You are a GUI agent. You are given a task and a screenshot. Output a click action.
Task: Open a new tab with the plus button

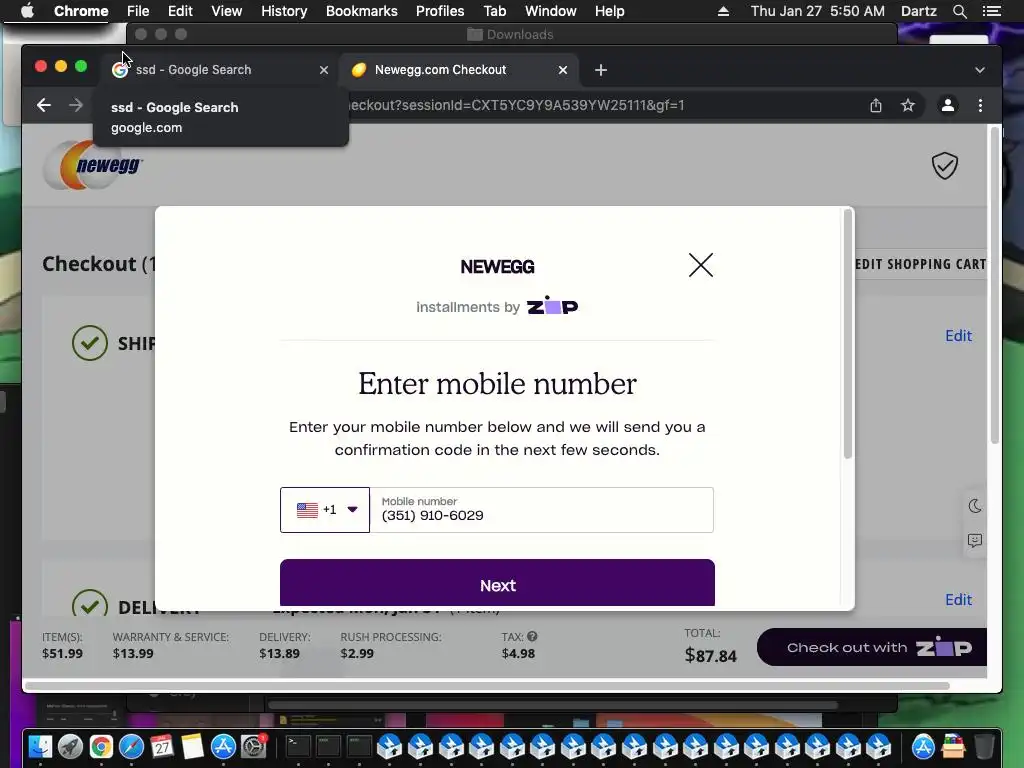[x=601, y=70]
